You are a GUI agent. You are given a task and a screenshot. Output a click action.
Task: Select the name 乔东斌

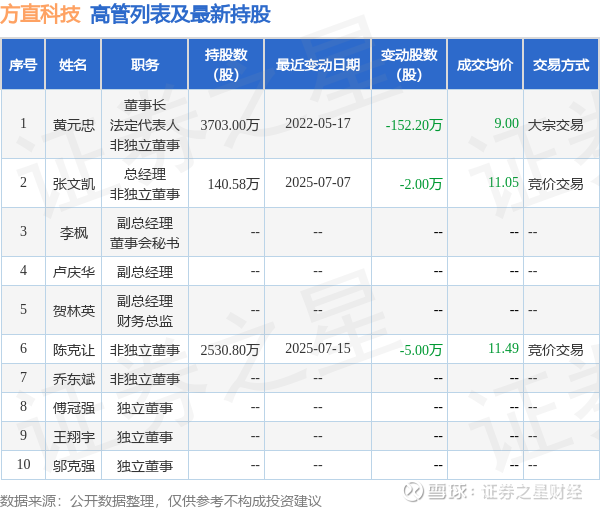tap(73, 379)
